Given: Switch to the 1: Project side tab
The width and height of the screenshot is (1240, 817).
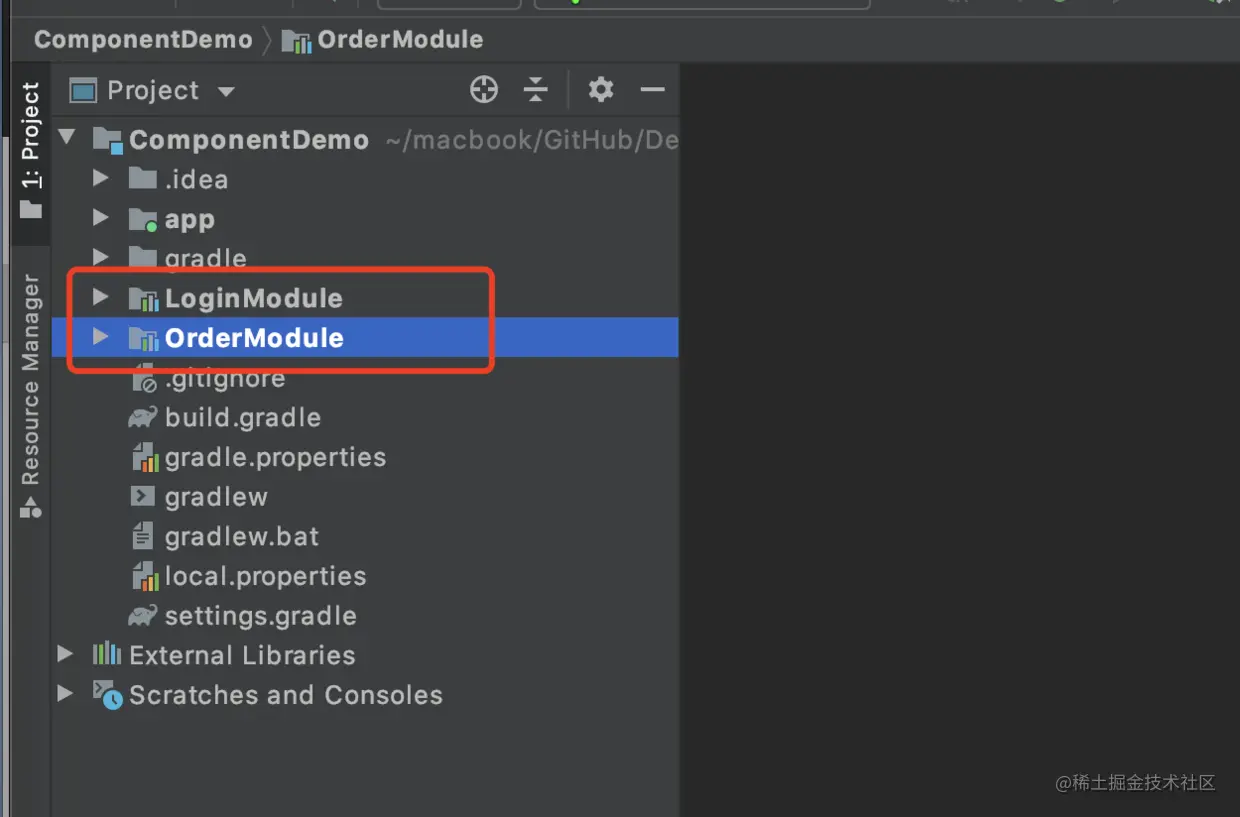Looking at the screenshot, I should point(31,150).
